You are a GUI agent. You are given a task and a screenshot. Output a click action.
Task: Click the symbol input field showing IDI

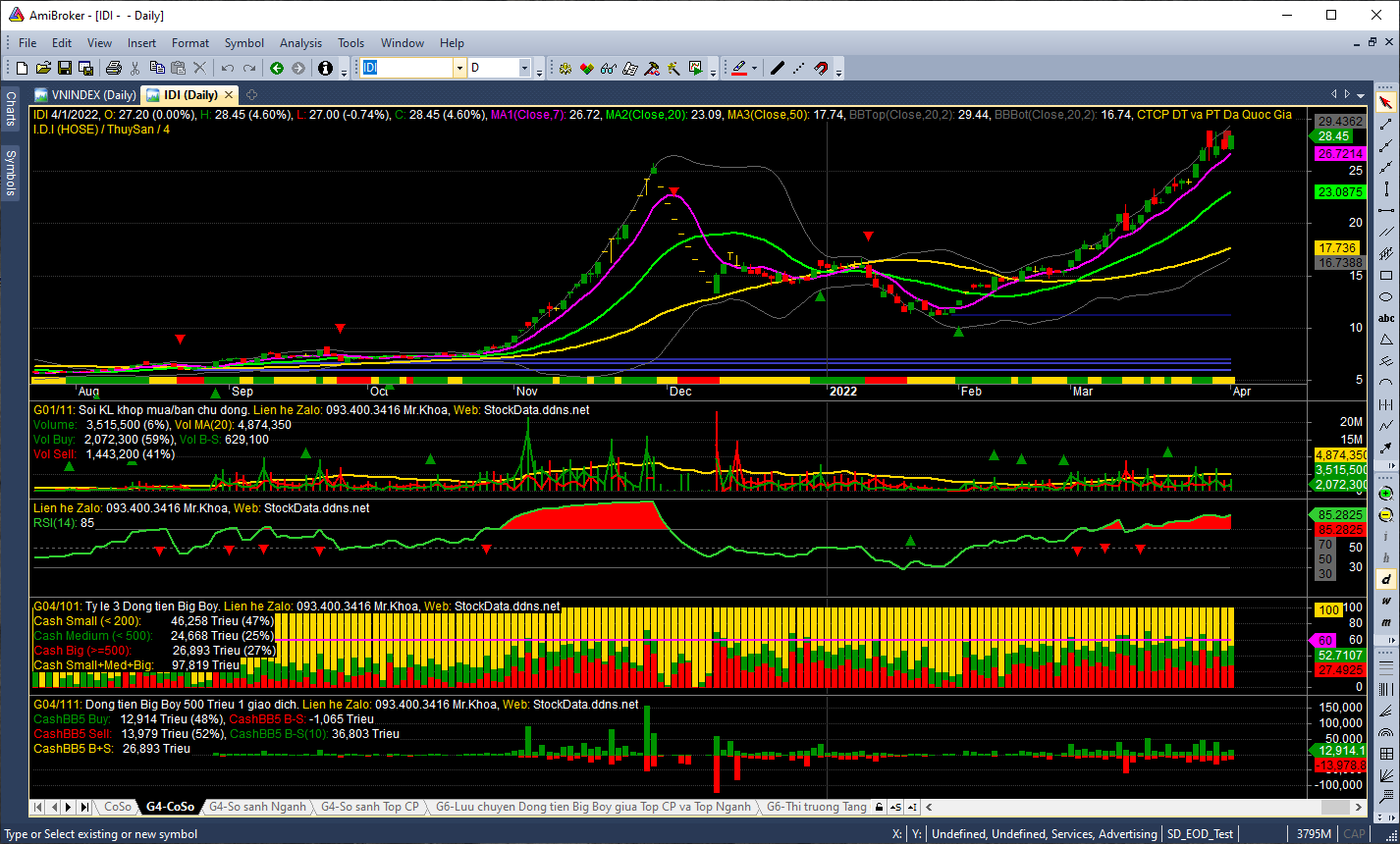(x=406, y=68)
